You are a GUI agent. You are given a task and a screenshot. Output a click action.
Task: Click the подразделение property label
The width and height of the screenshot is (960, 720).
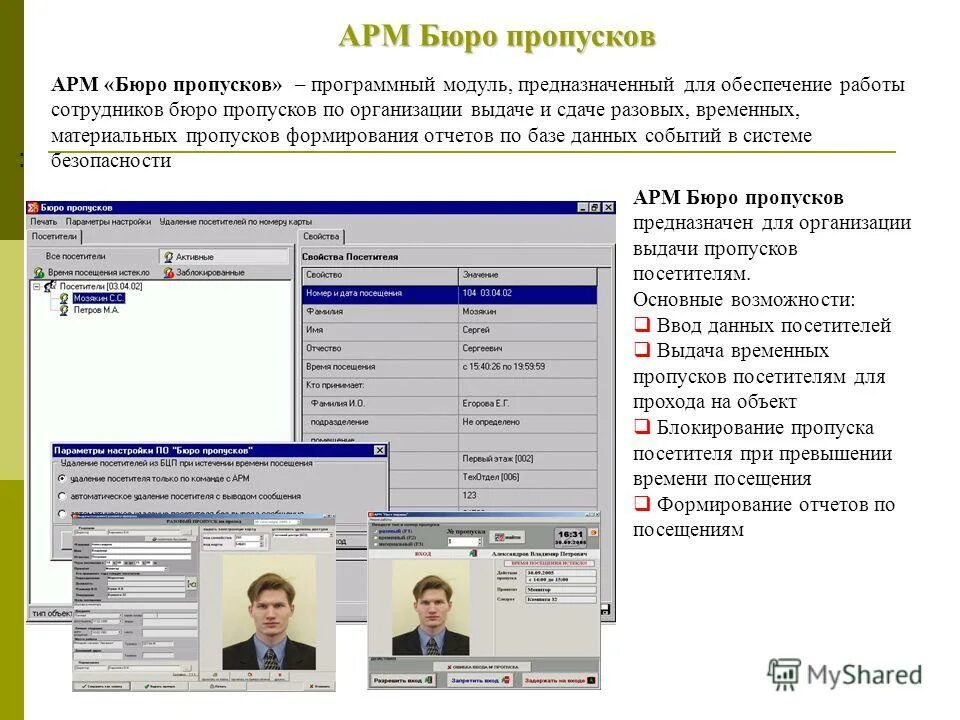pyautogui.click(x=339, y=422)
